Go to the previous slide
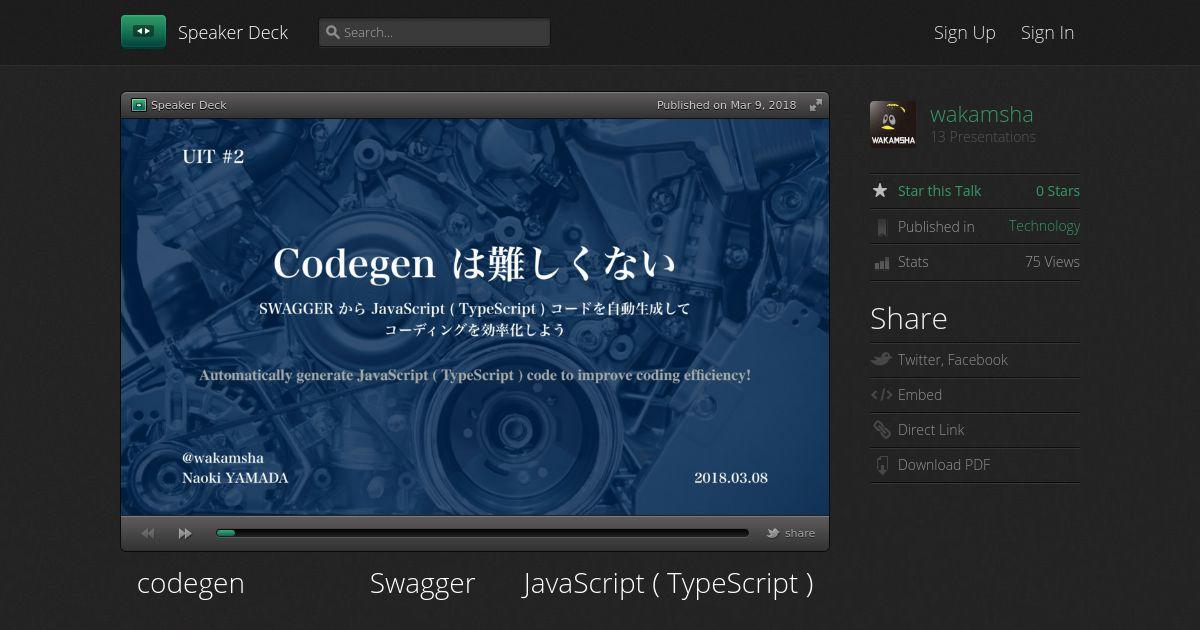The height and width of the screenshot is (630, 1200). point(148,534)
